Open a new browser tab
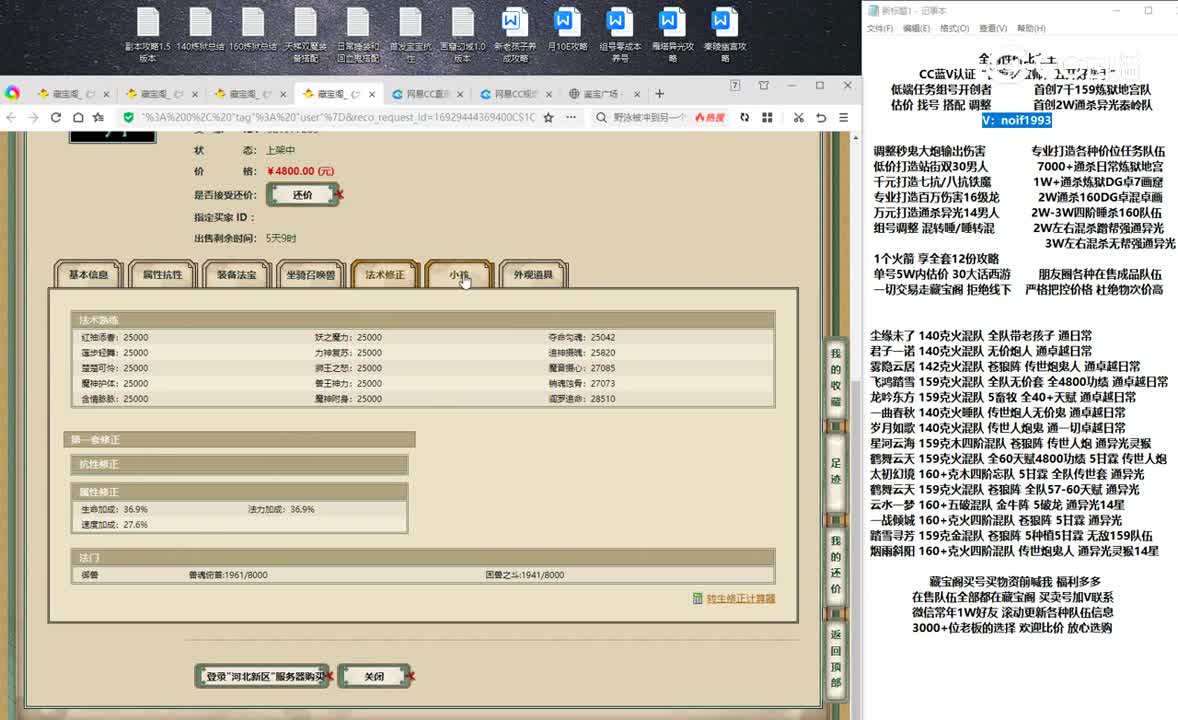The width and height of the screenshot is (1178, 720). (660, 93)
